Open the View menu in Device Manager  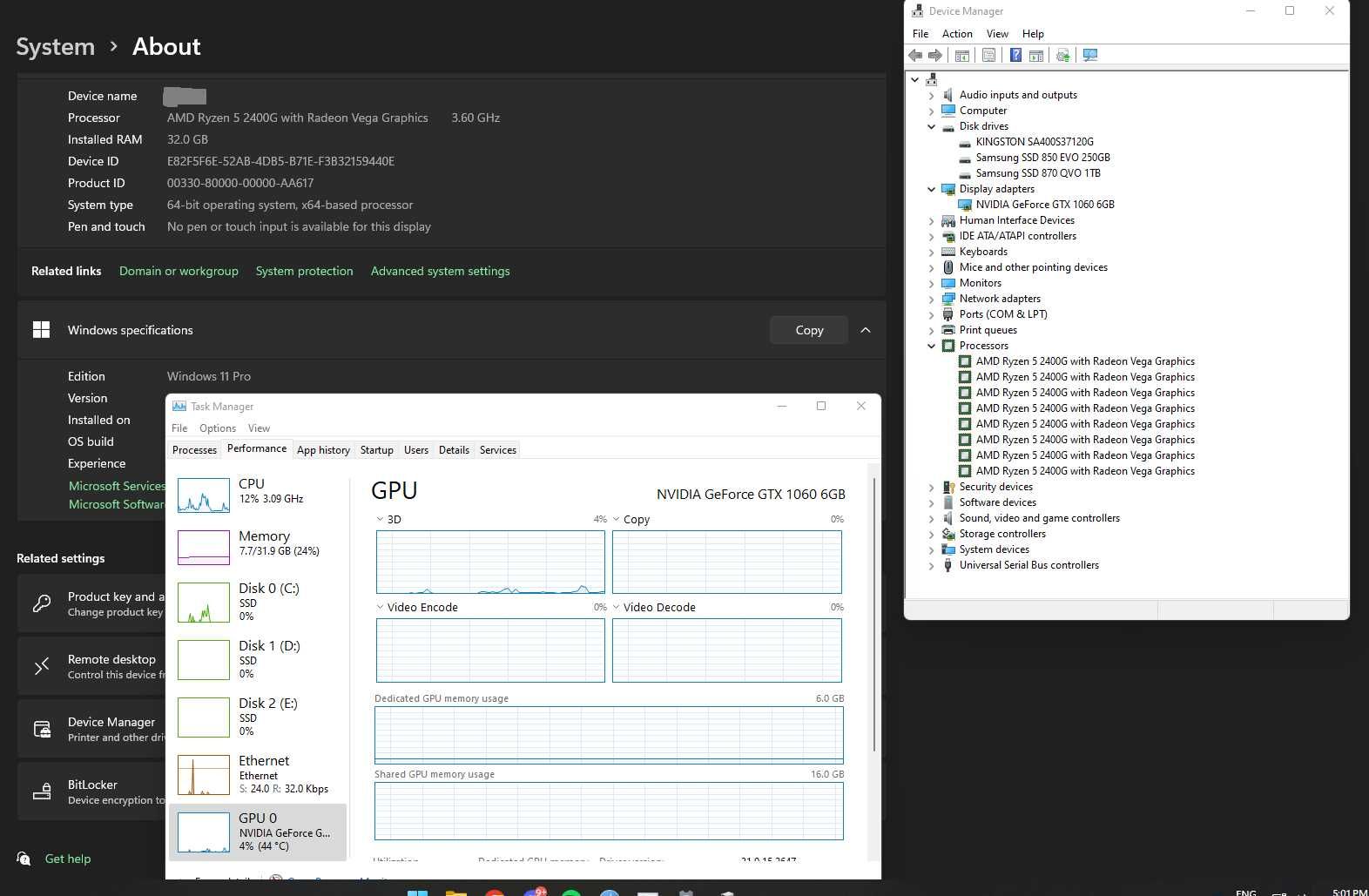coord(997,34)
